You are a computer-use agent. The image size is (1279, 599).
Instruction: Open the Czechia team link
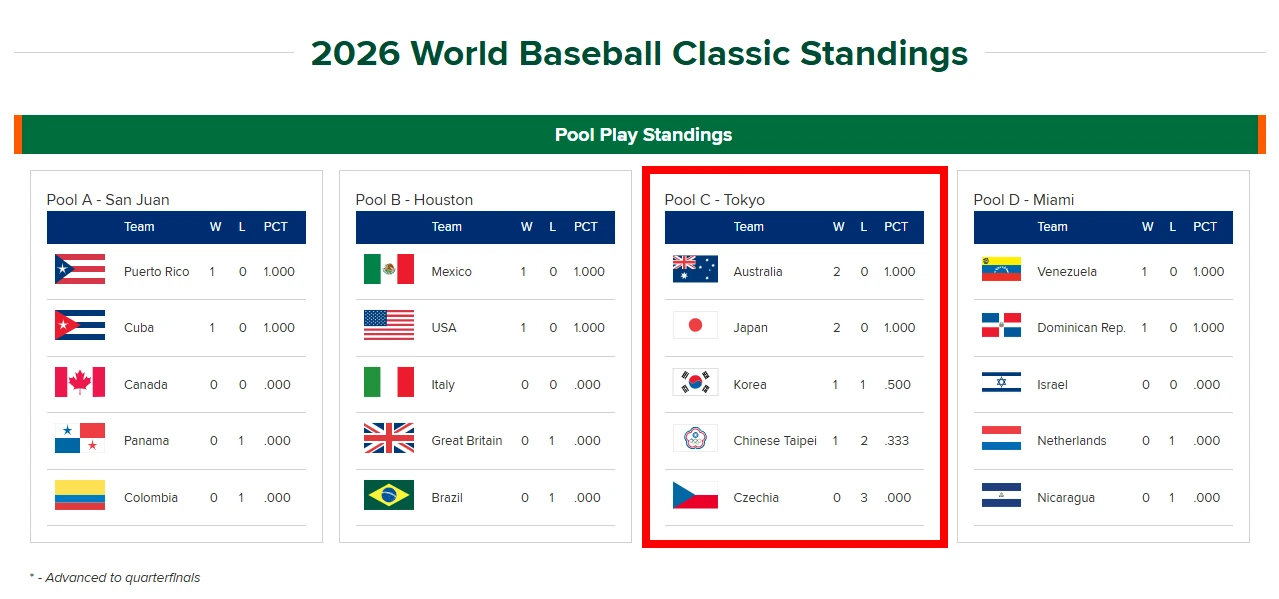pos(756,498)
